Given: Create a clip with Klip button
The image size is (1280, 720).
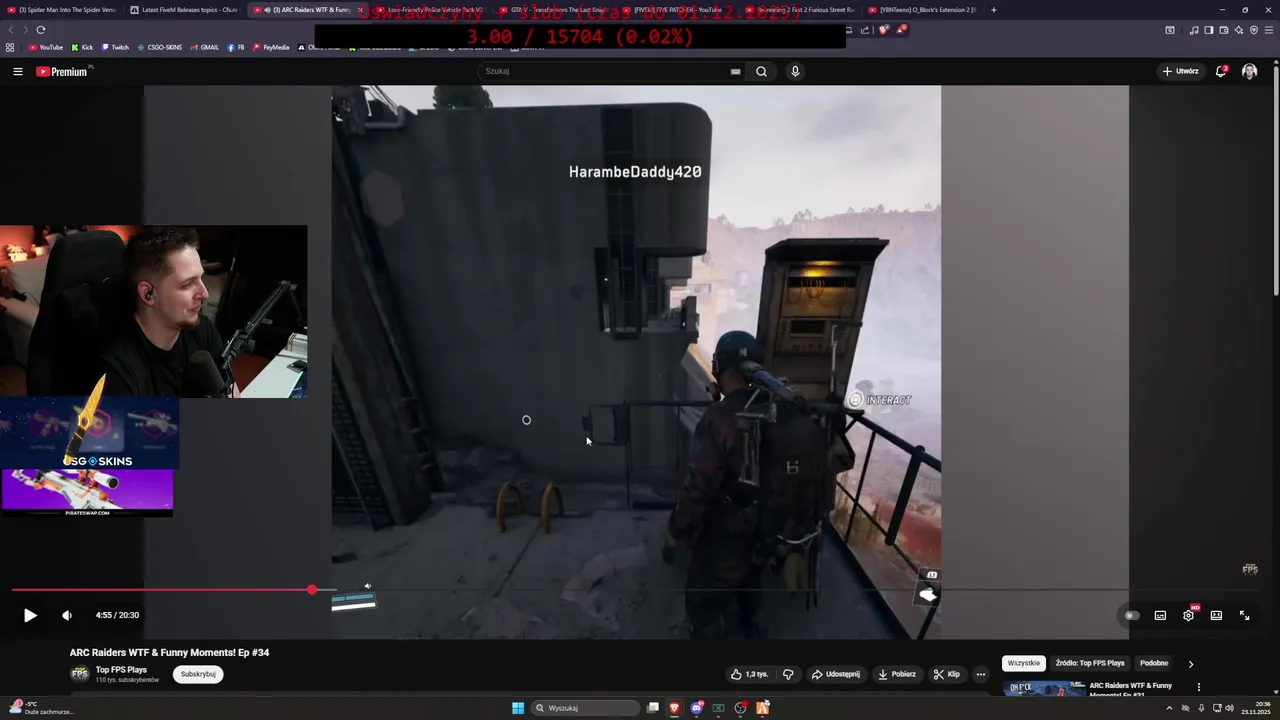Looking at the screenshot, I should pyautogui.click(x=946, y=674).
